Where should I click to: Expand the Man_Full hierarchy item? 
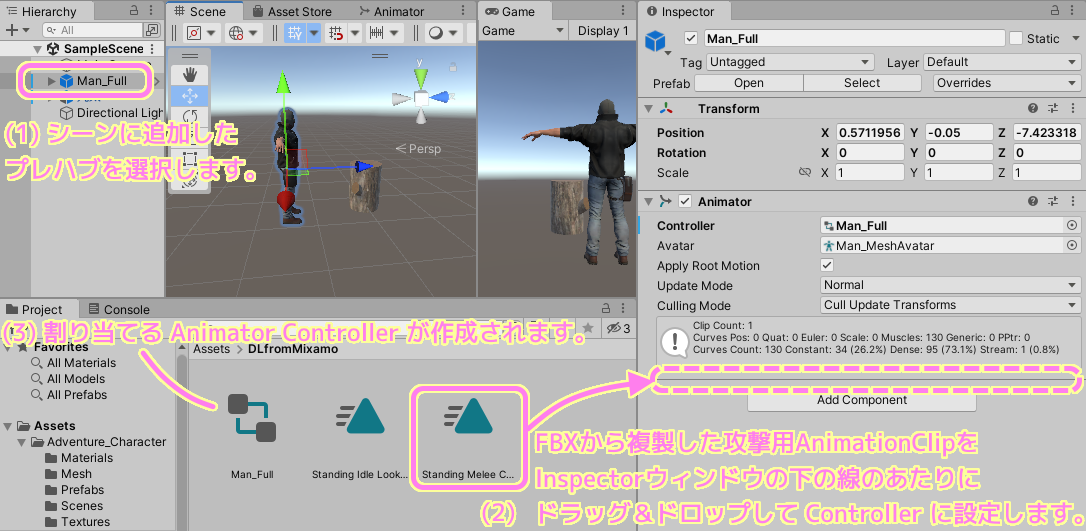click(51, 80)
